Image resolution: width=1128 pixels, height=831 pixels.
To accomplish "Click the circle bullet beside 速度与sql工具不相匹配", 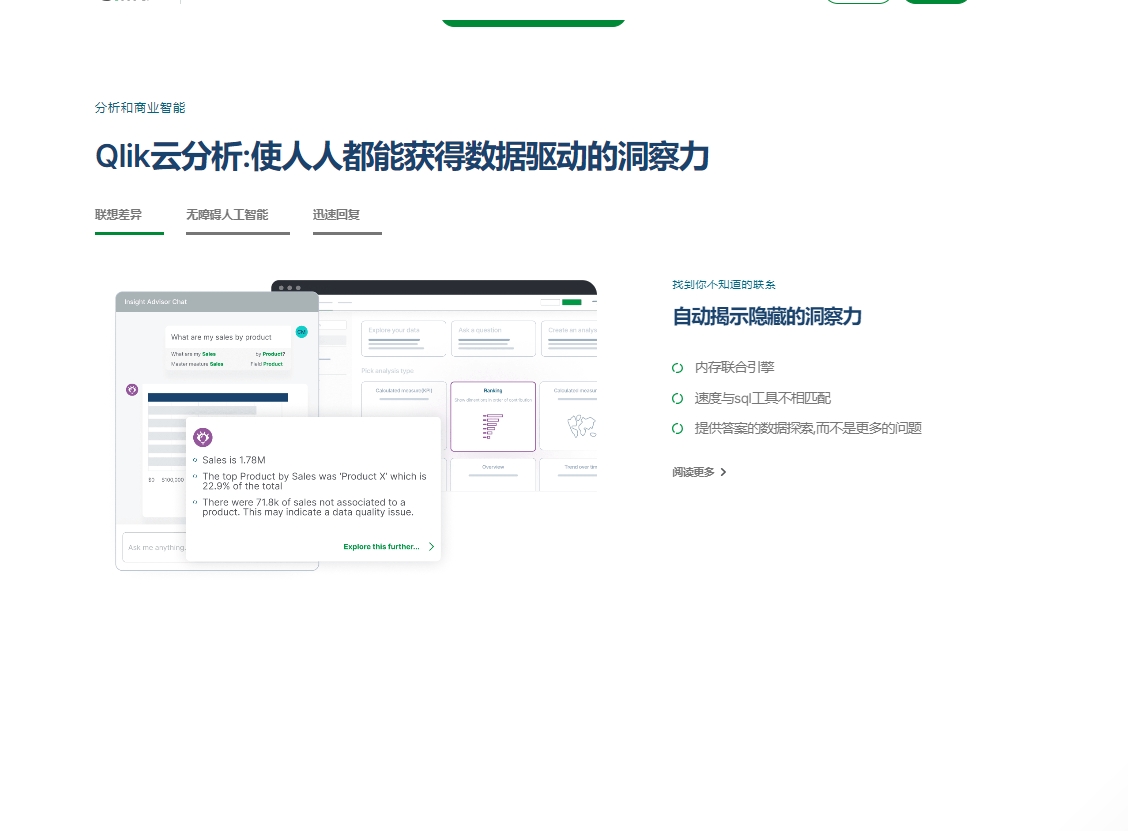I will pos(678,399).
